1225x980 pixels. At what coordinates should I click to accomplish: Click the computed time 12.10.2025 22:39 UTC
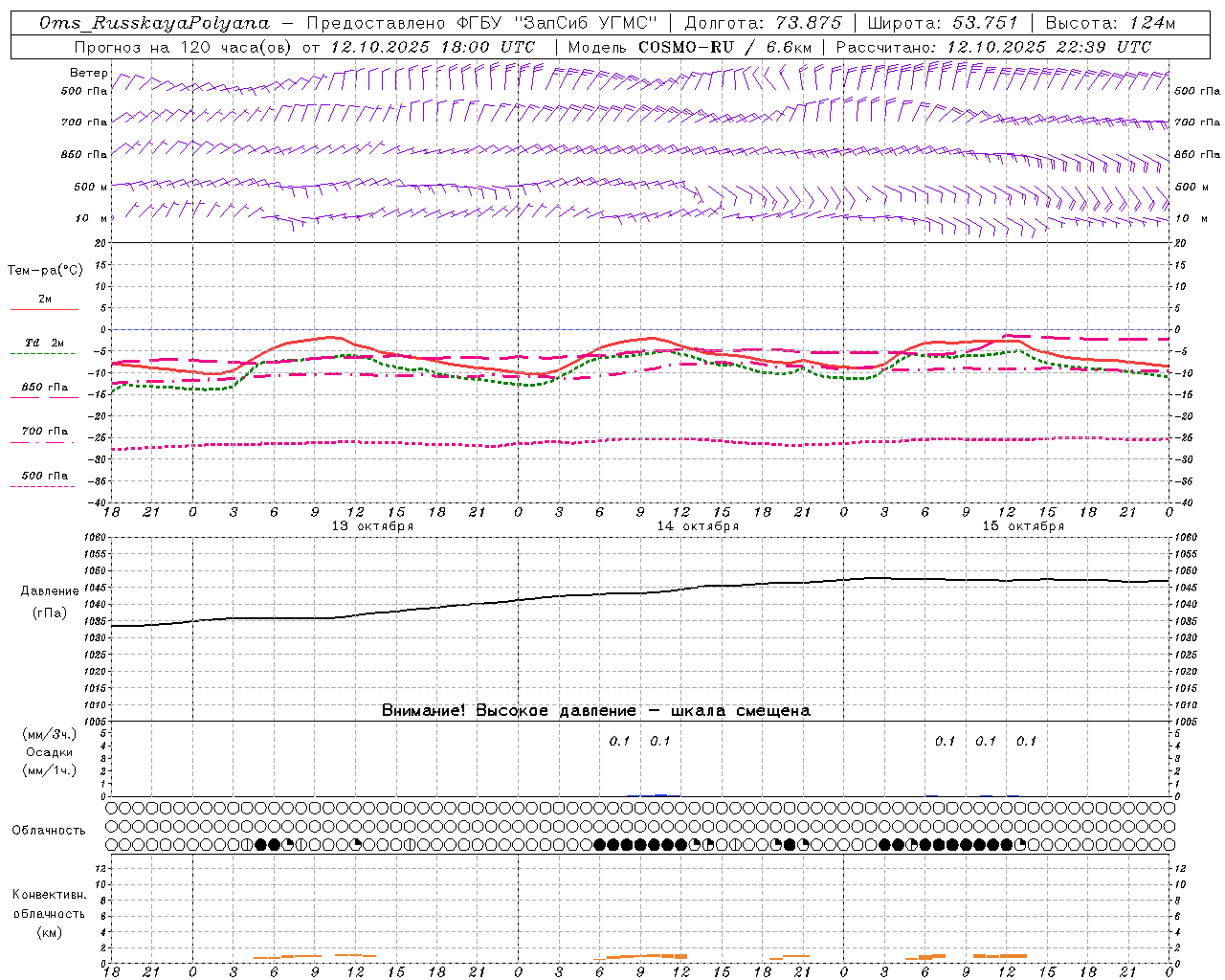(x=1049, y=46)
